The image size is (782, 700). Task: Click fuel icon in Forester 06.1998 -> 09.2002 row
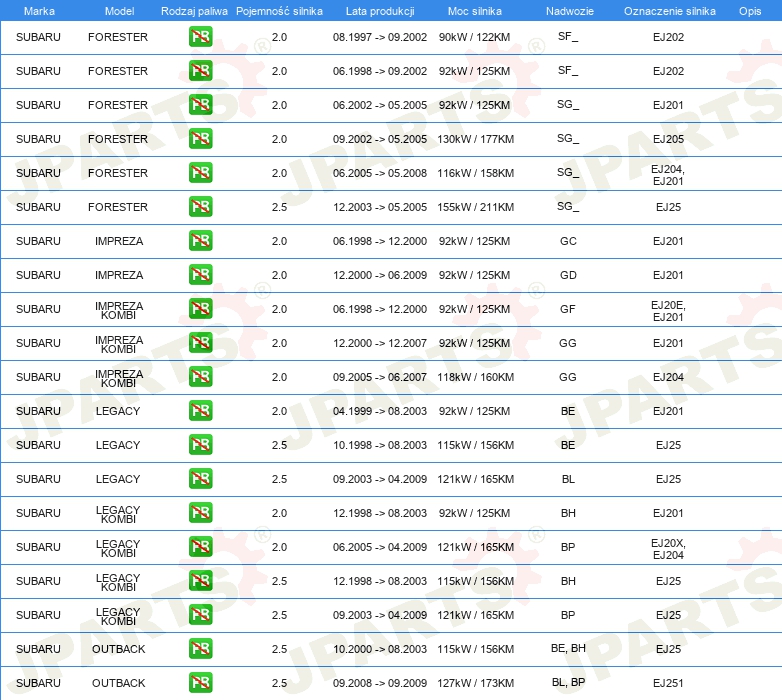coord(200,71)
